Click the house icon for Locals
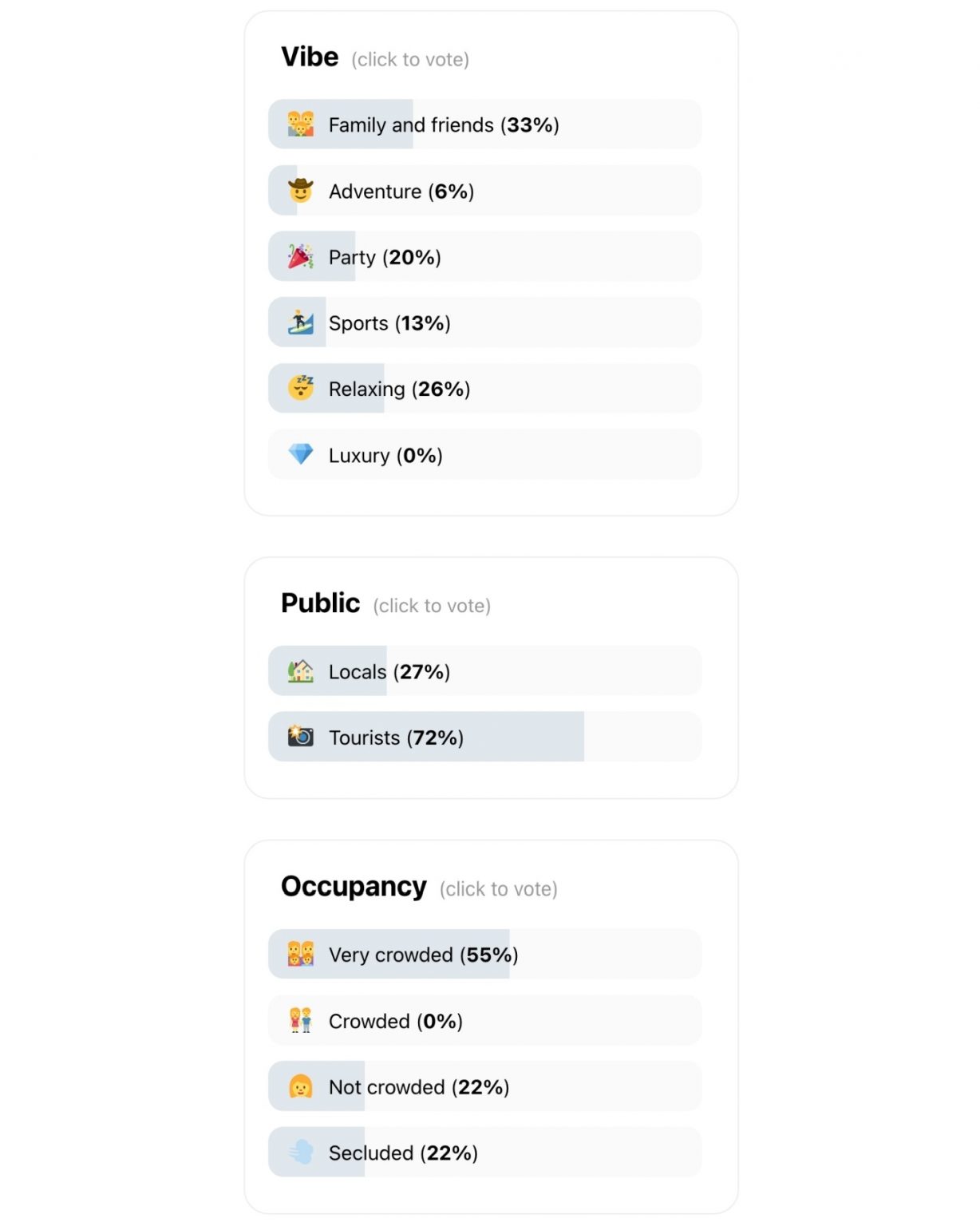 [x=301, y=671]
